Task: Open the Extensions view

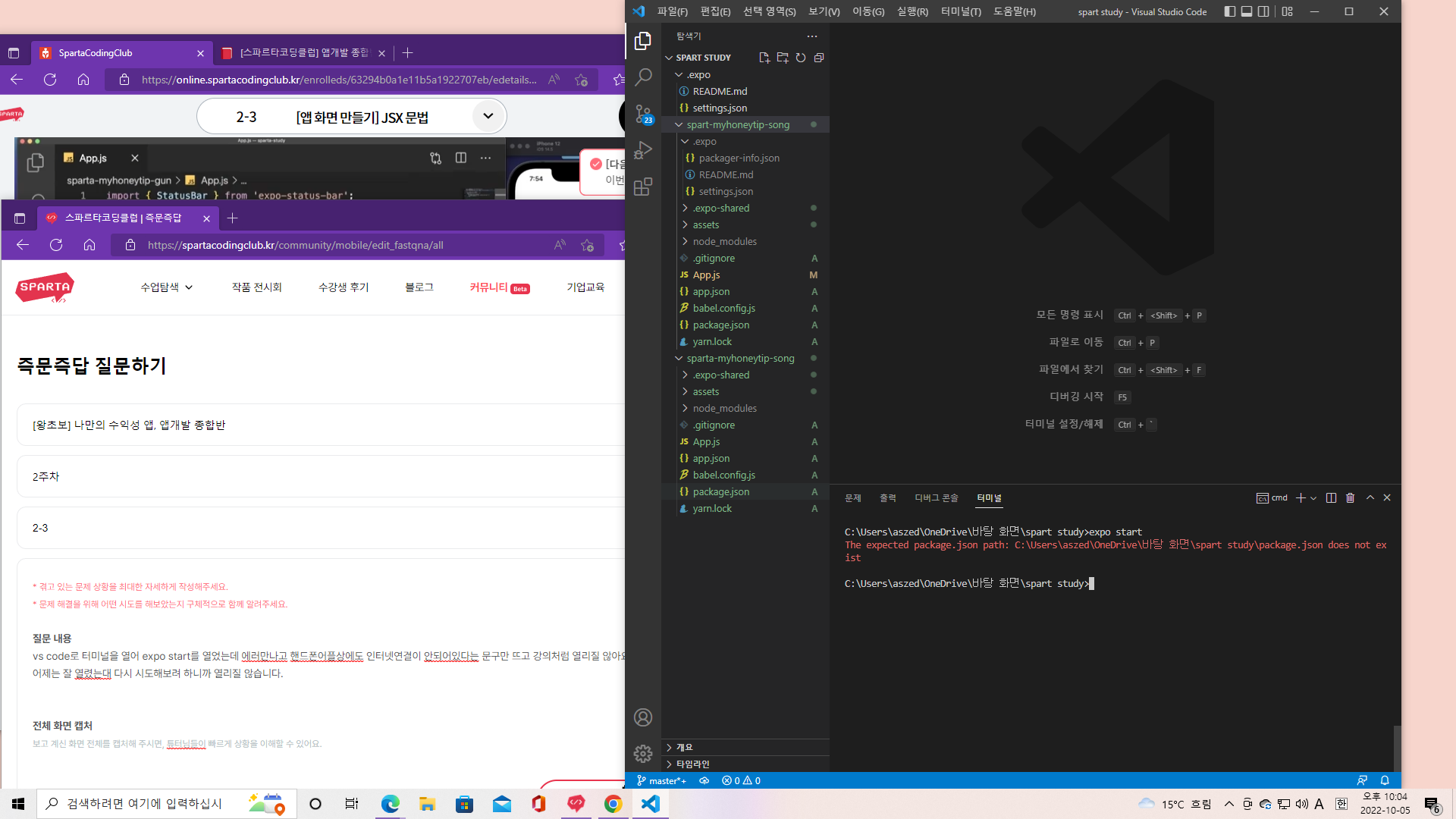Action: point(643,187)
